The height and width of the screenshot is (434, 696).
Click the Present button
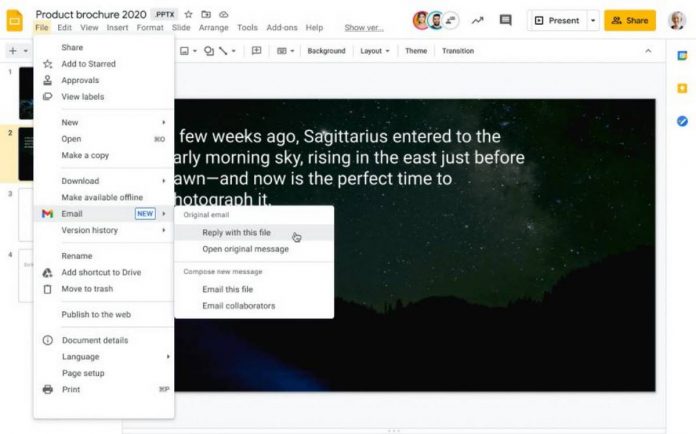(557, 20)
